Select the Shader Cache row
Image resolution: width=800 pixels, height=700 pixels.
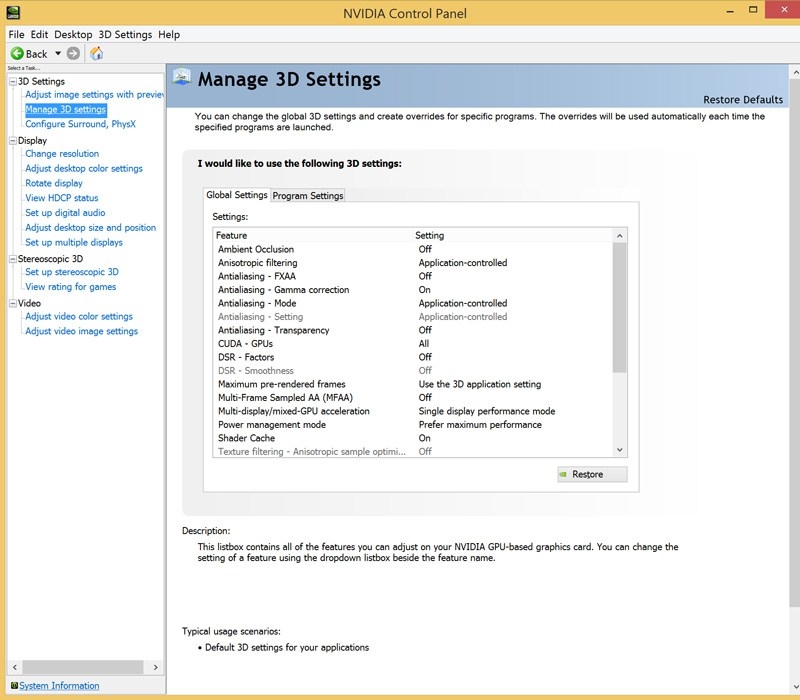click(413, 438)
